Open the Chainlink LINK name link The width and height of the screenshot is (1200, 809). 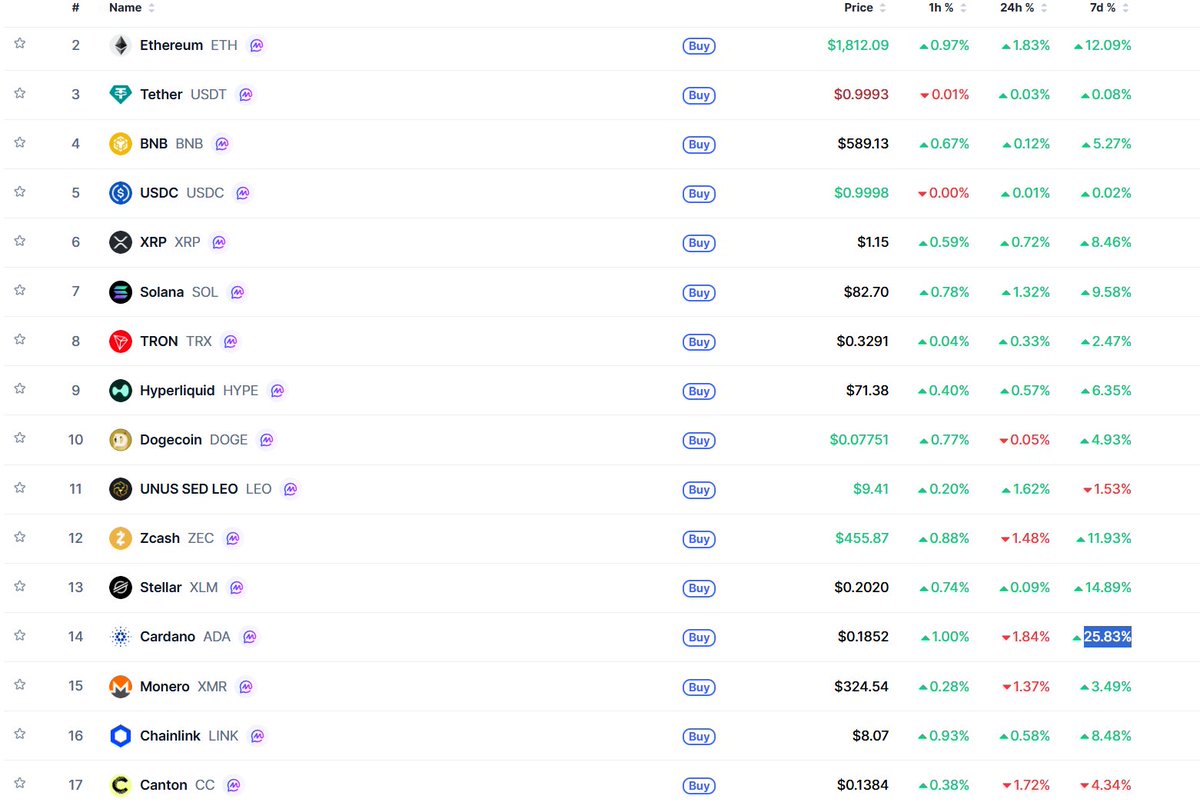point(189,735)
